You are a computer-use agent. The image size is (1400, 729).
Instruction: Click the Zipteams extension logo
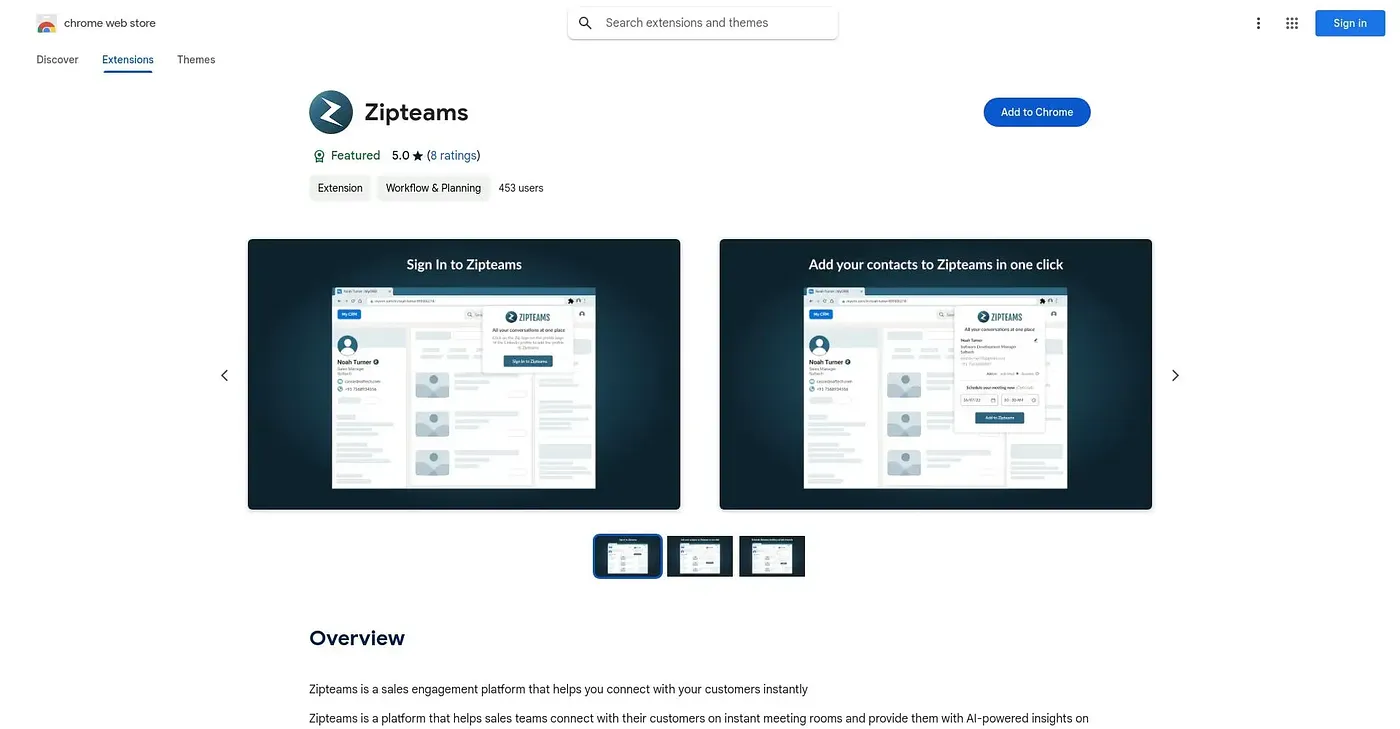click(331, 112)
